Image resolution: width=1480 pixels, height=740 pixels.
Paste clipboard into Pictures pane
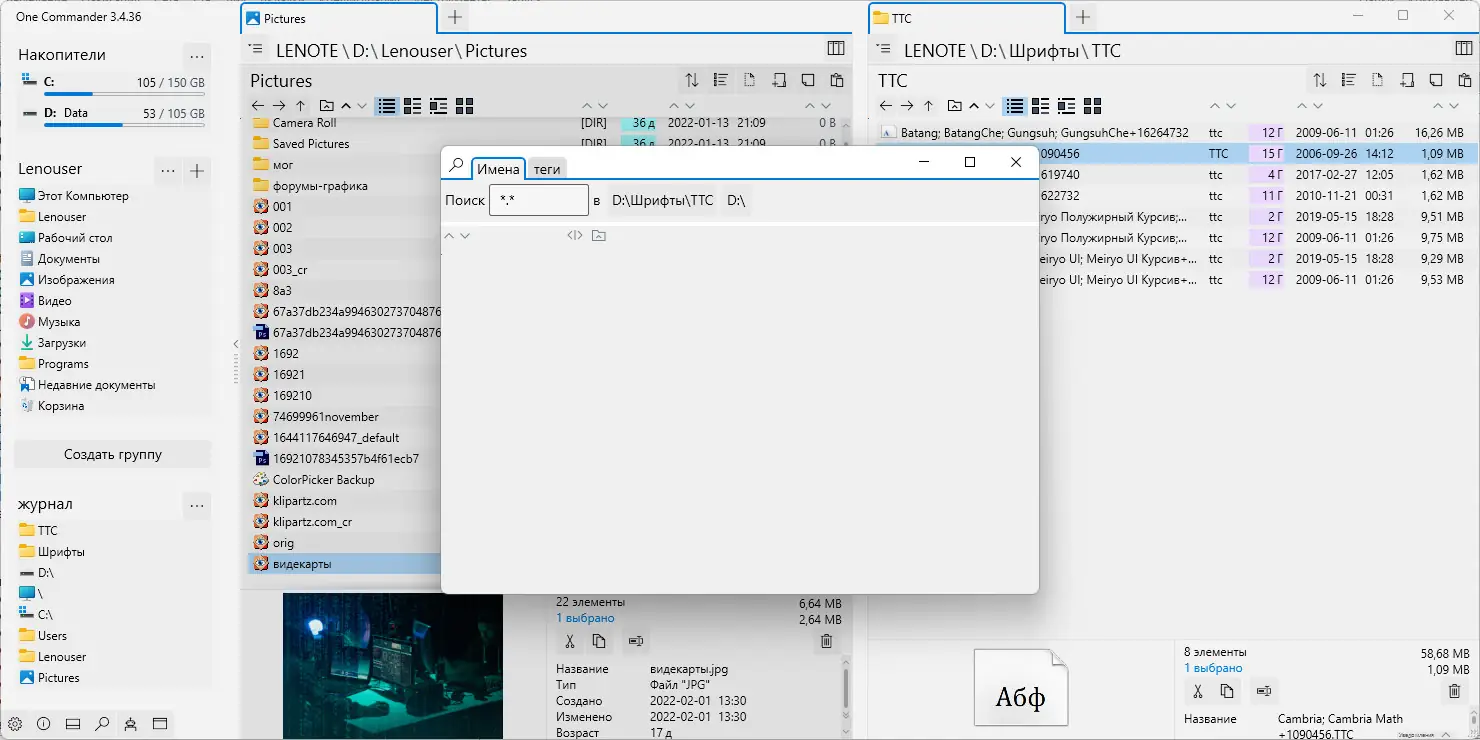coord(837,80)
